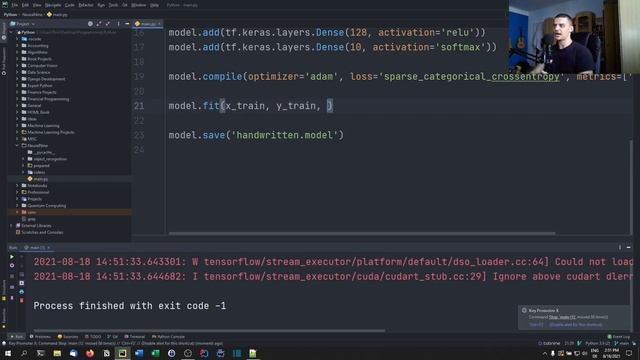Hide the Project panel with minimize icon
Screen dimensions: 640x360
click(x=127, y=24)
